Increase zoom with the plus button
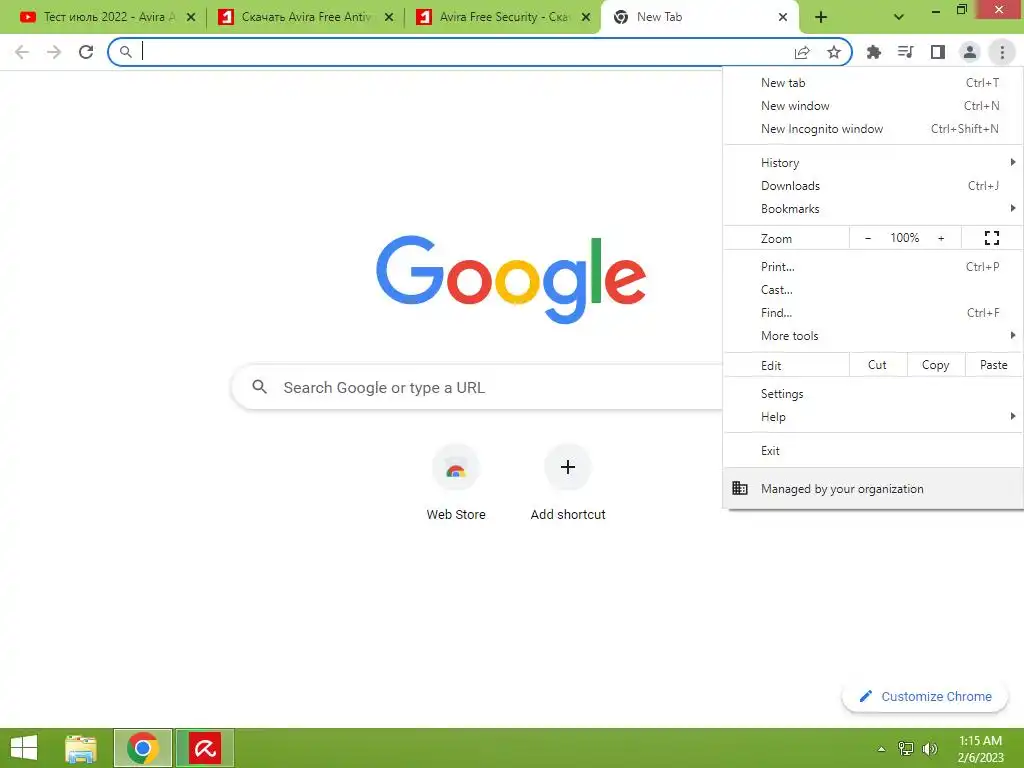The height and width of the screenshot is (768, 1024). tap(941, 238)
